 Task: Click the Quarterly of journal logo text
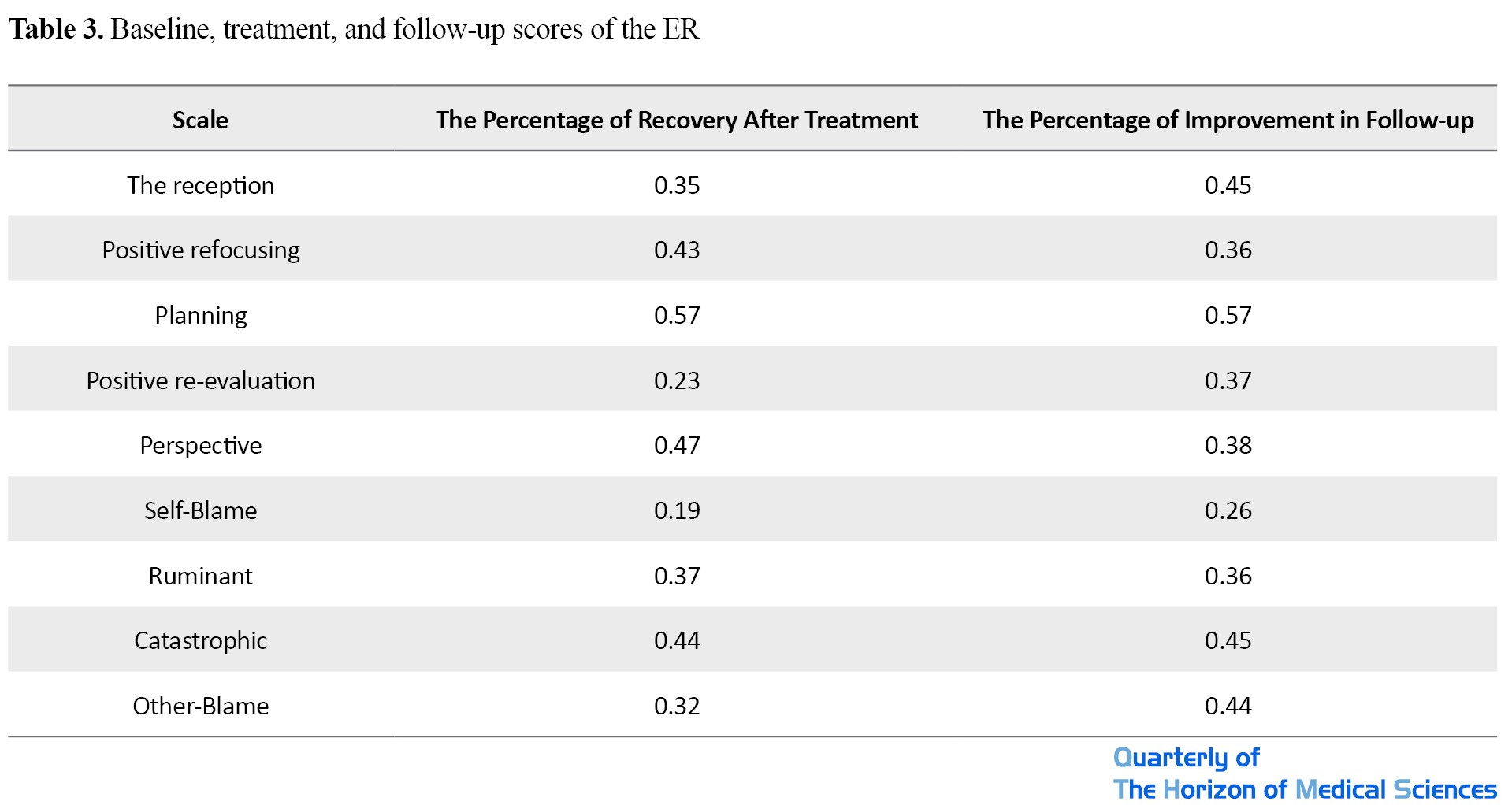click(x=1186, y=758)
